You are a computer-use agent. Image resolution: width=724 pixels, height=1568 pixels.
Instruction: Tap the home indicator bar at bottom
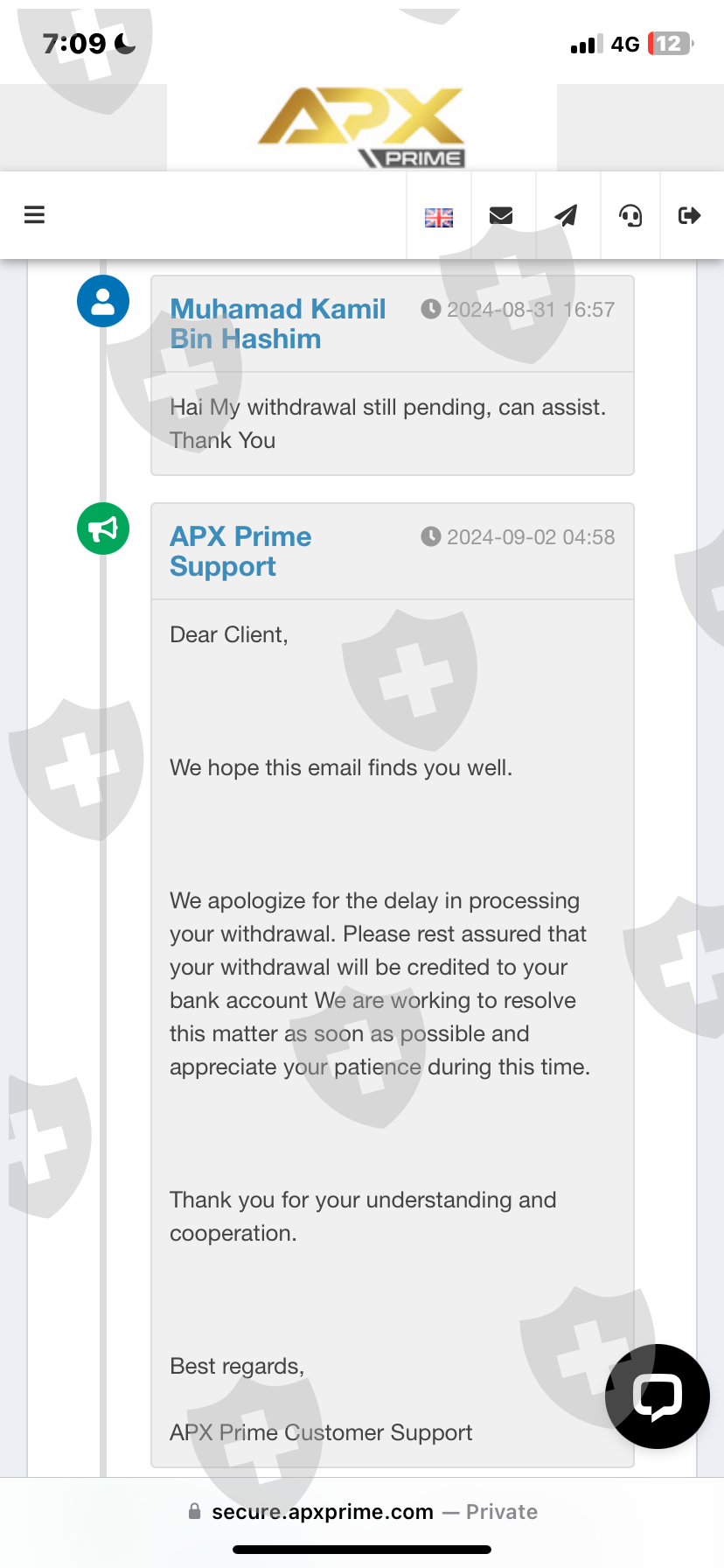(x=362, y=1550)
